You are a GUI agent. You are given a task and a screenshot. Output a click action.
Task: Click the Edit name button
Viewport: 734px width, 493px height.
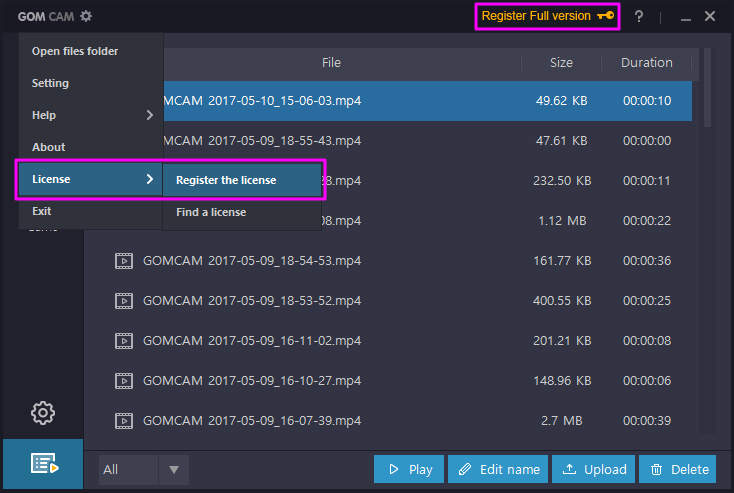(x=498, y=469)
